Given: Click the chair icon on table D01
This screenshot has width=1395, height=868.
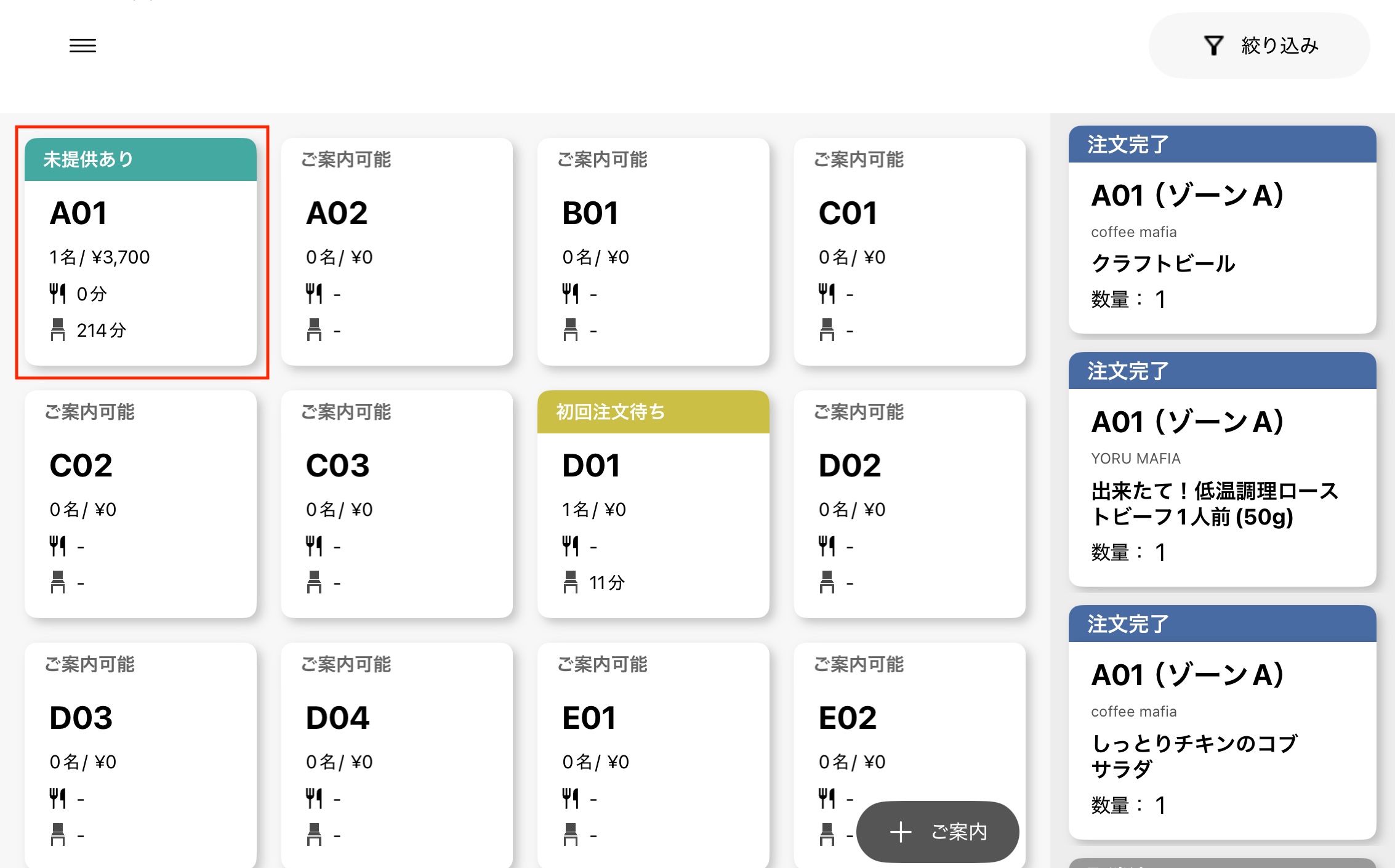Looking at the screenshot, I should point(571,582).
